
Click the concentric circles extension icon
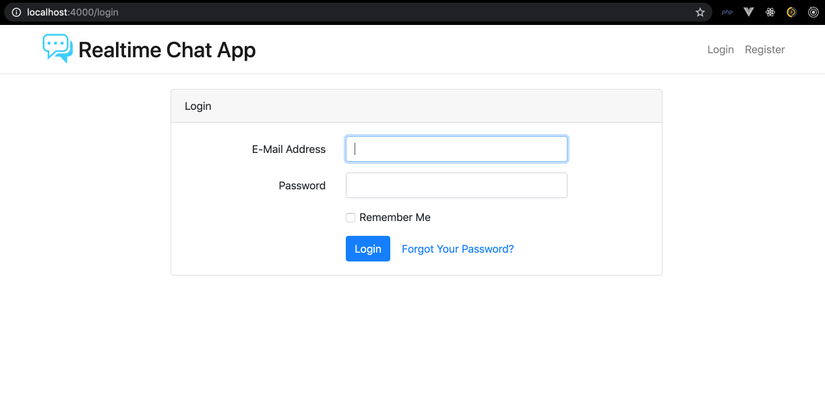pyautogui.click(x=813, y=12)
